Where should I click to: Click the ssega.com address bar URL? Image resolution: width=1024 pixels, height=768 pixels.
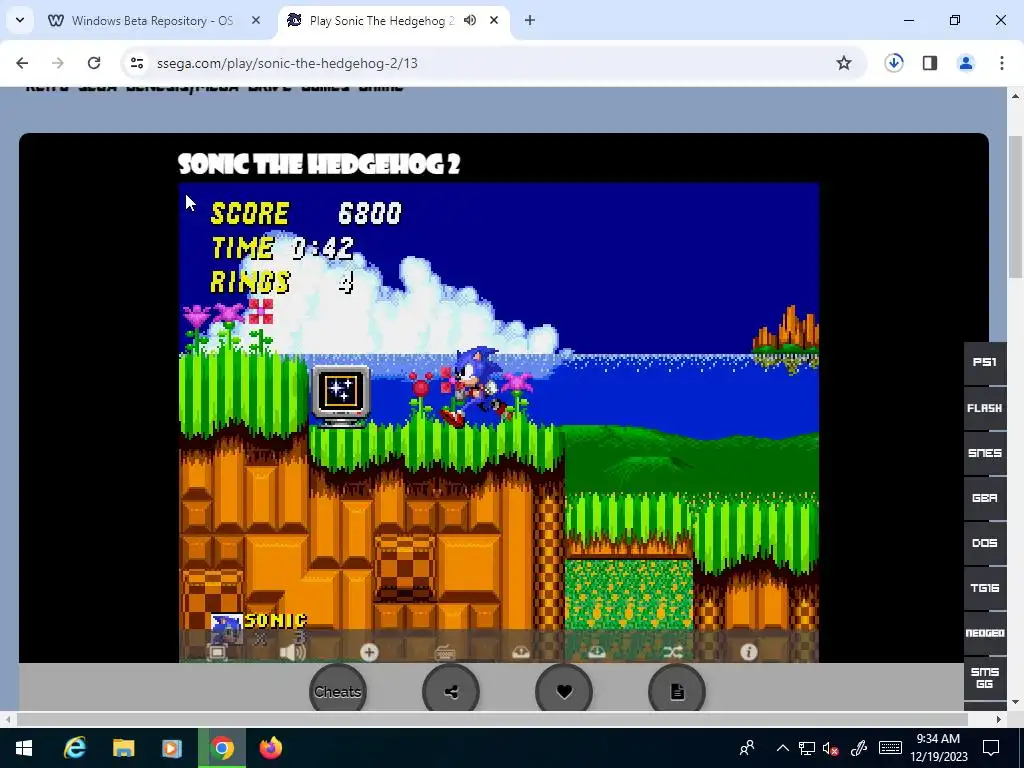coord(287,63)
